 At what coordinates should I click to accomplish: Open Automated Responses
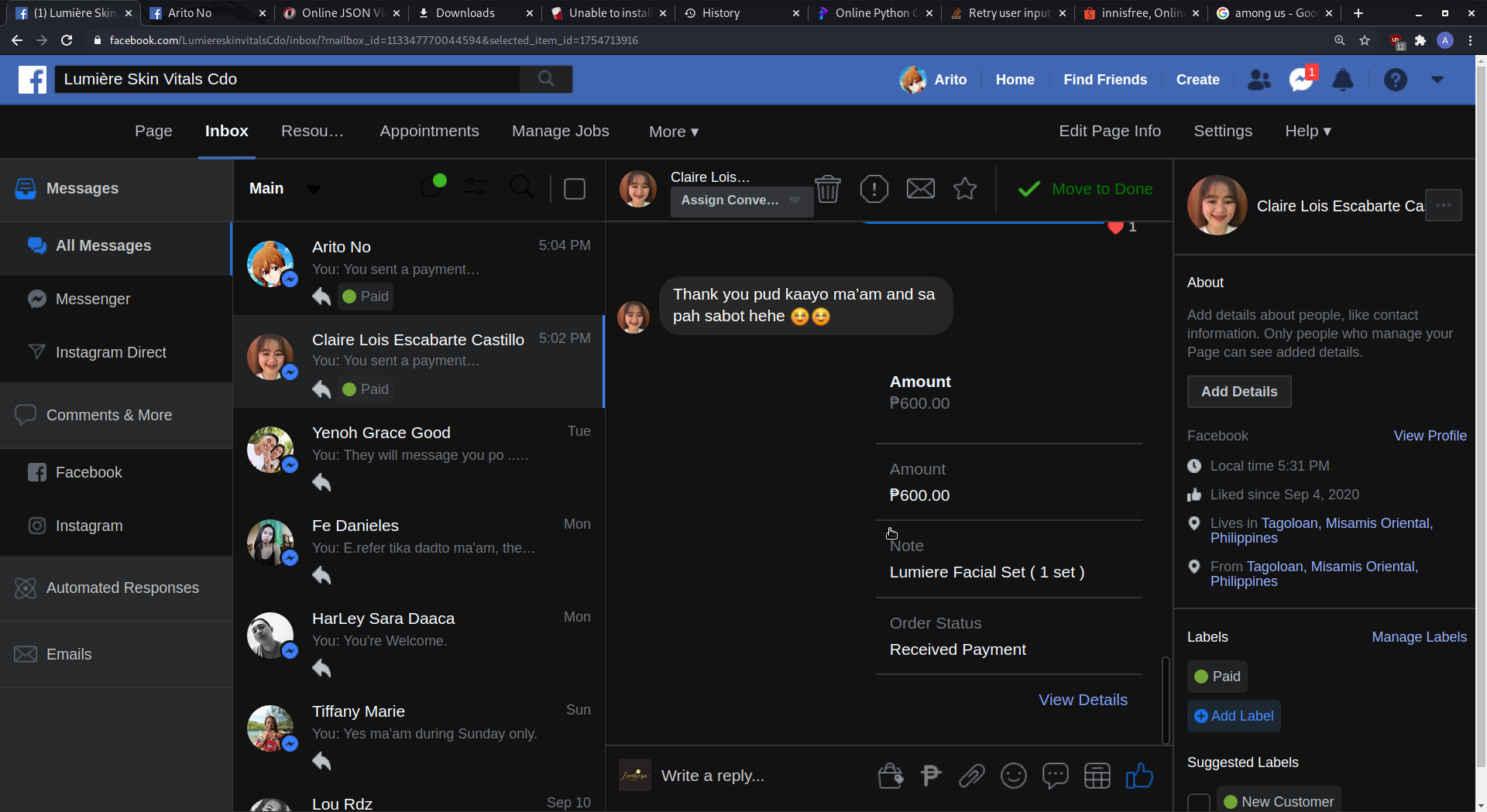[116, 588]
